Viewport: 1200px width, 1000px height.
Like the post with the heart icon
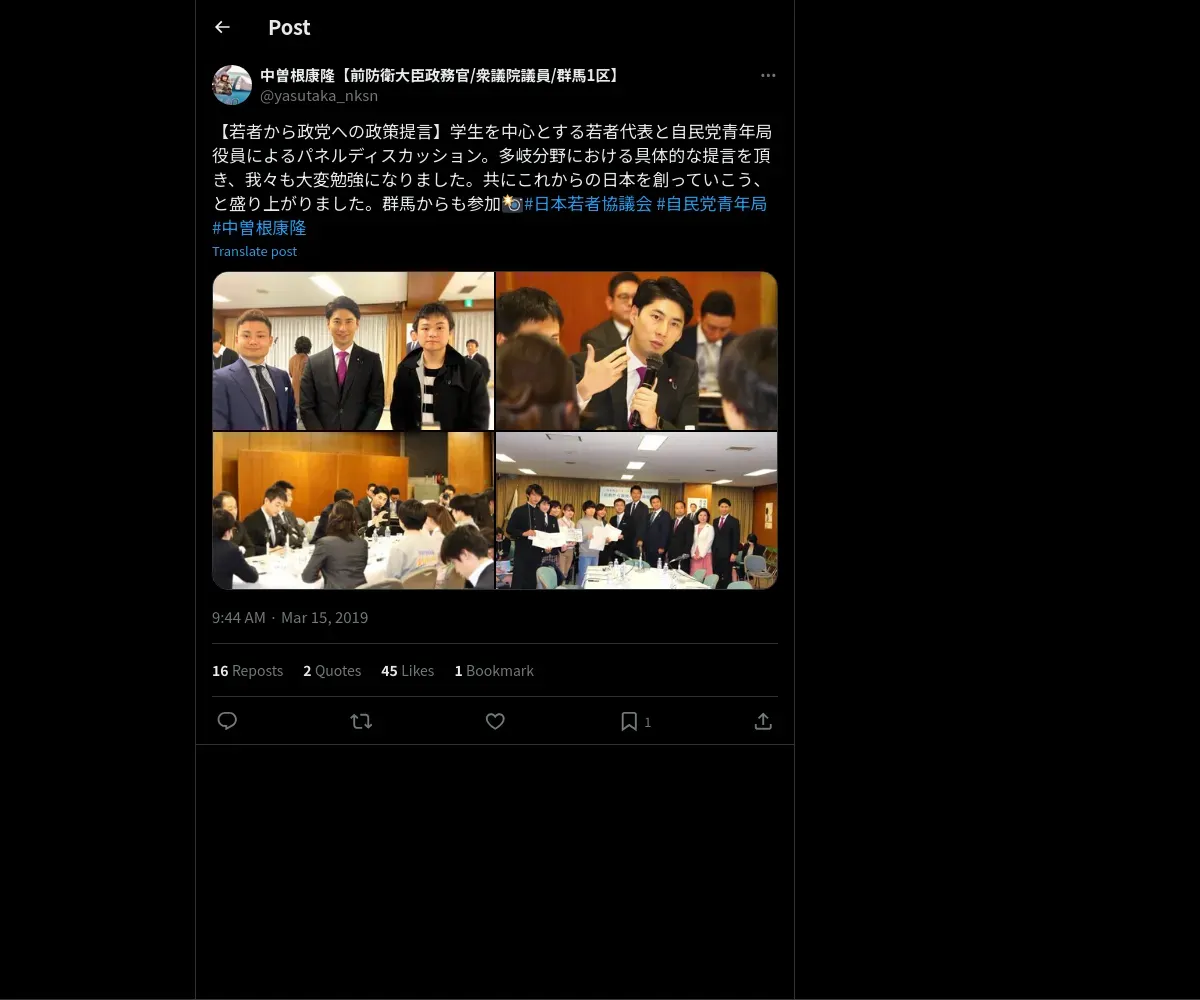coord(495,721)
